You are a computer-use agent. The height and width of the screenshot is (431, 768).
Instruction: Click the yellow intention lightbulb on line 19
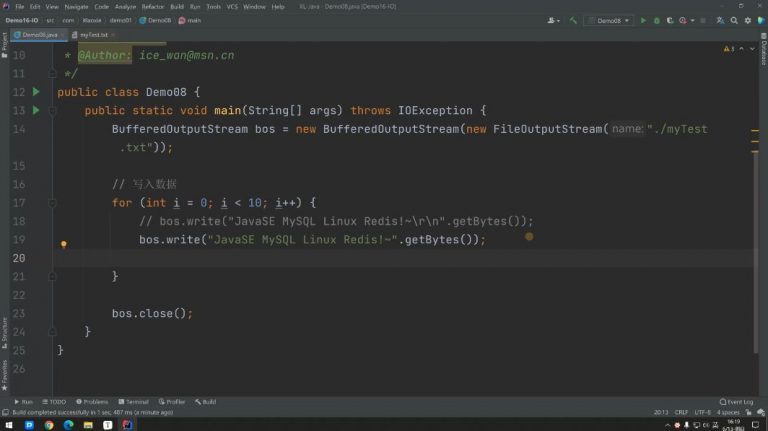[63, 243]
